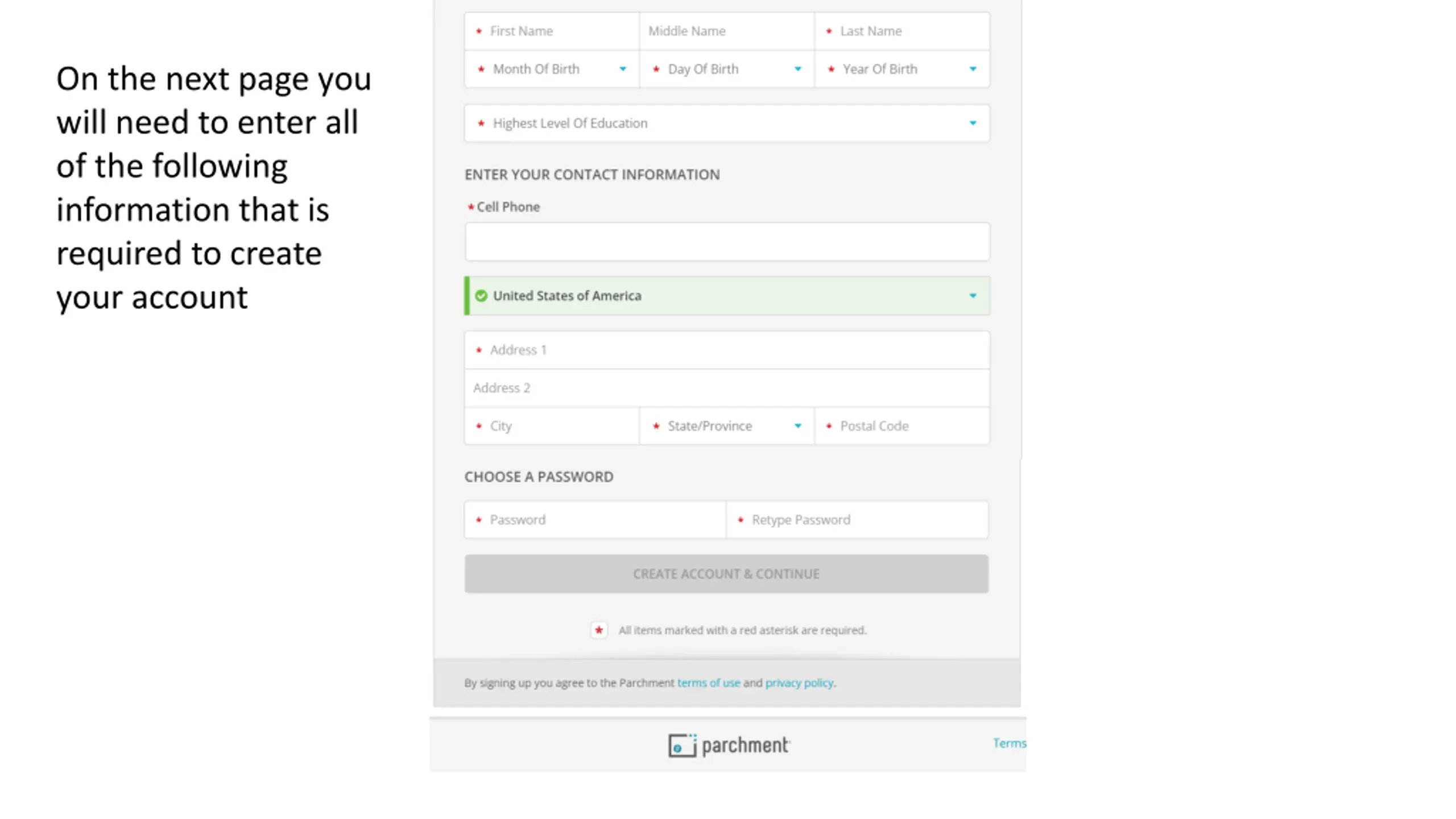Open the Day Of Birth dropdown
The image size is (1456, 819).
727,69
